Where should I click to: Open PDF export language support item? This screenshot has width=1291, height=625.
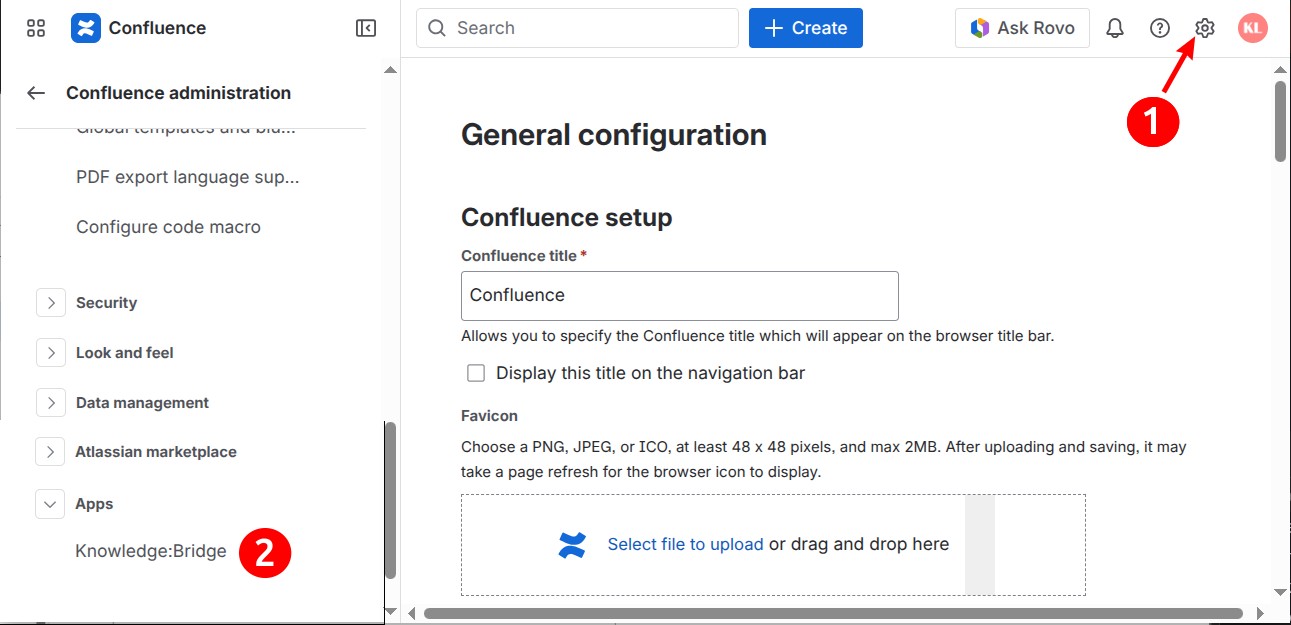(x=188, y=177)
